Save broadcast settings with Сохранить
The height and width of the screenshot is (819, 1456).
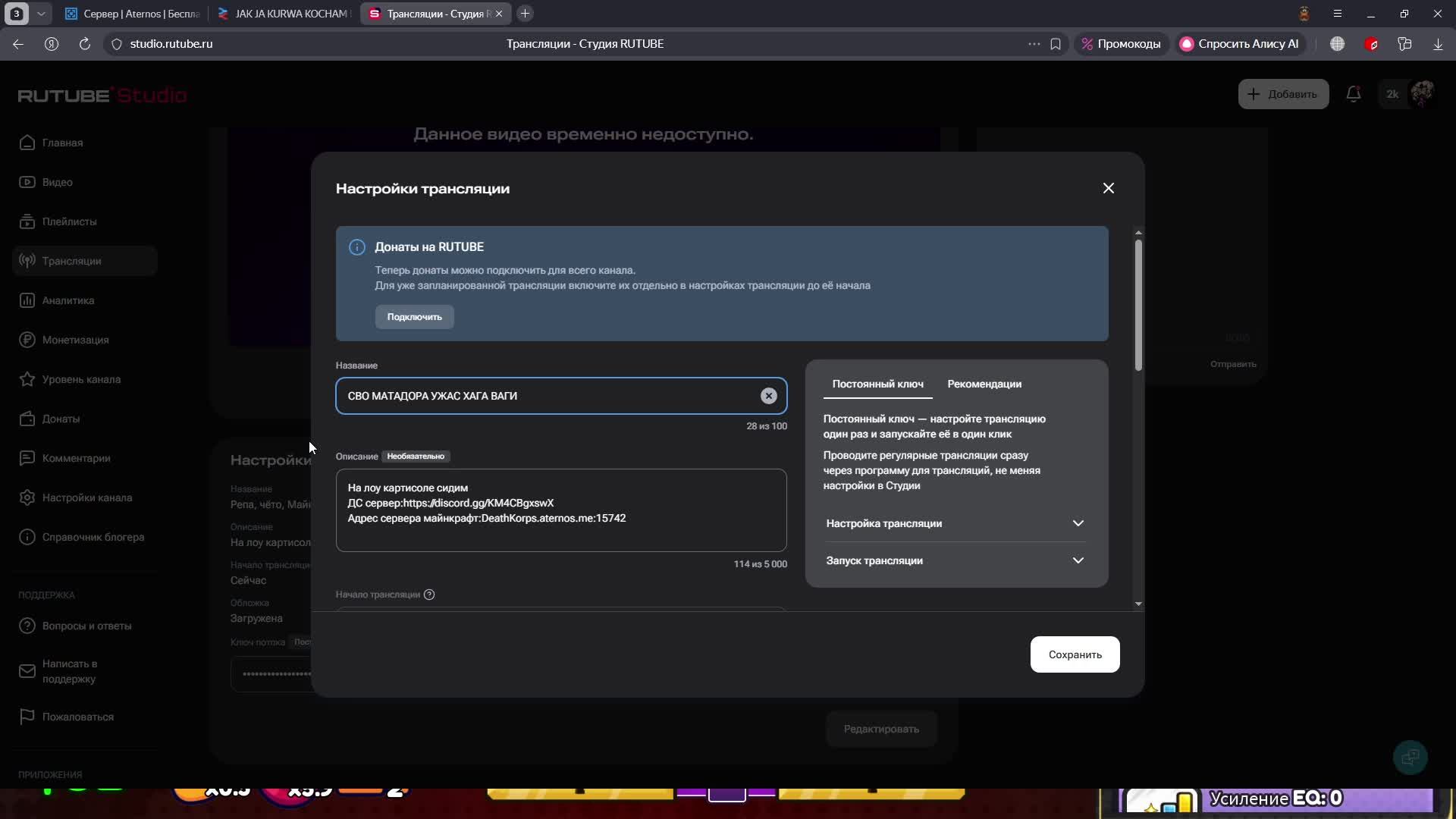tap(1075, 654)
